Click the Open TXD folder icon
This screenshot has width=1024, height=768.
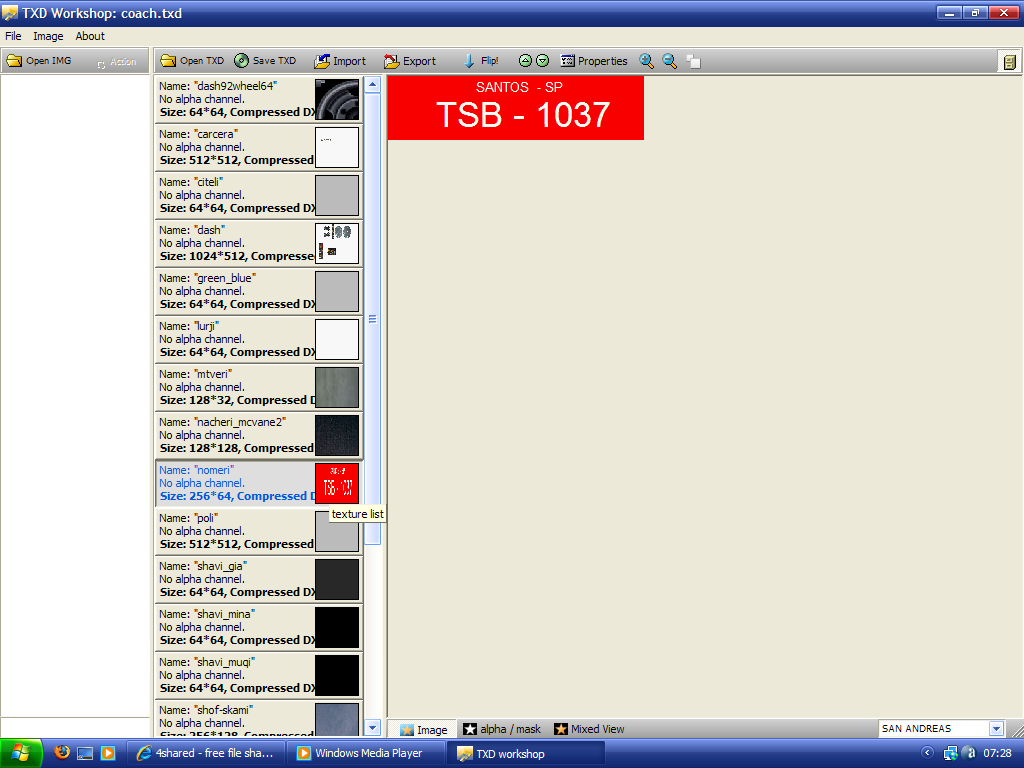(168, 61)
